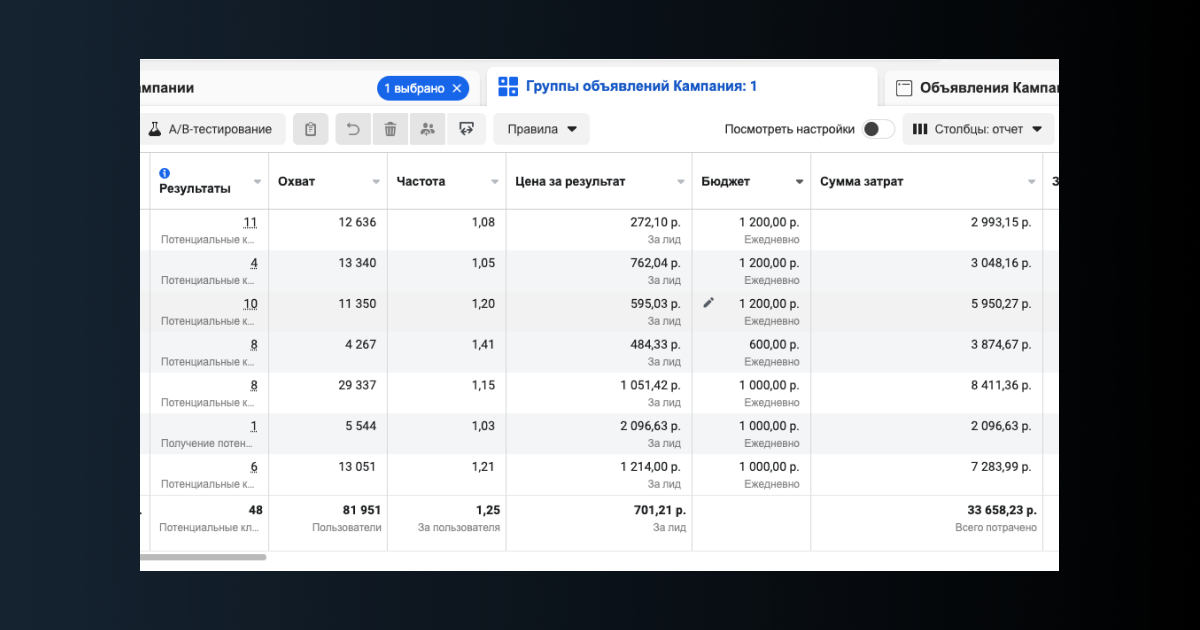Open Столбцы: отчет dropdown
This screenshot has width=1200, height=630.
[978, 129]
